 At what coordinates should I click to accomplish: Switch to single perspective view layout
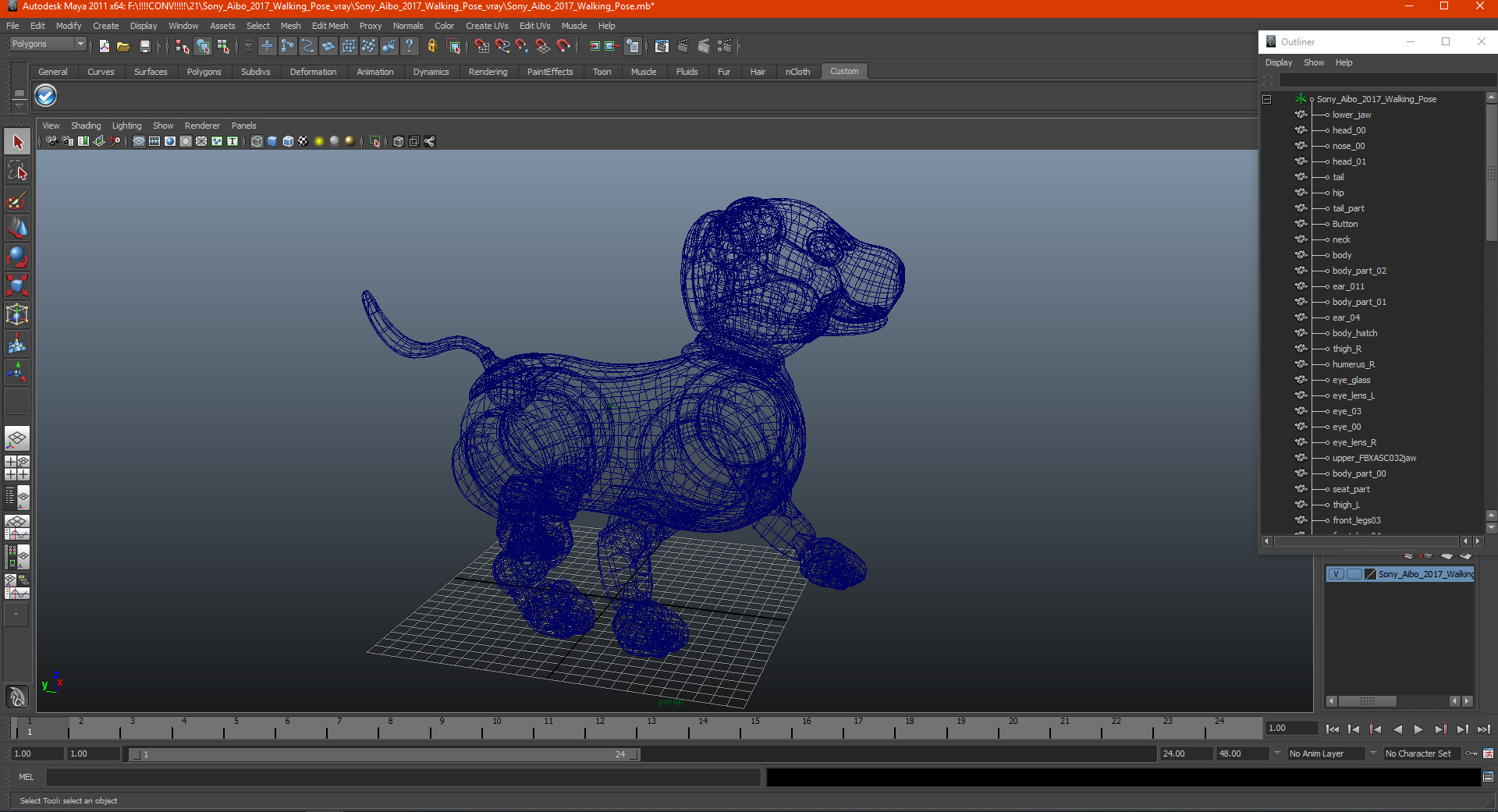pyautogui.click(x=17, y=438)
